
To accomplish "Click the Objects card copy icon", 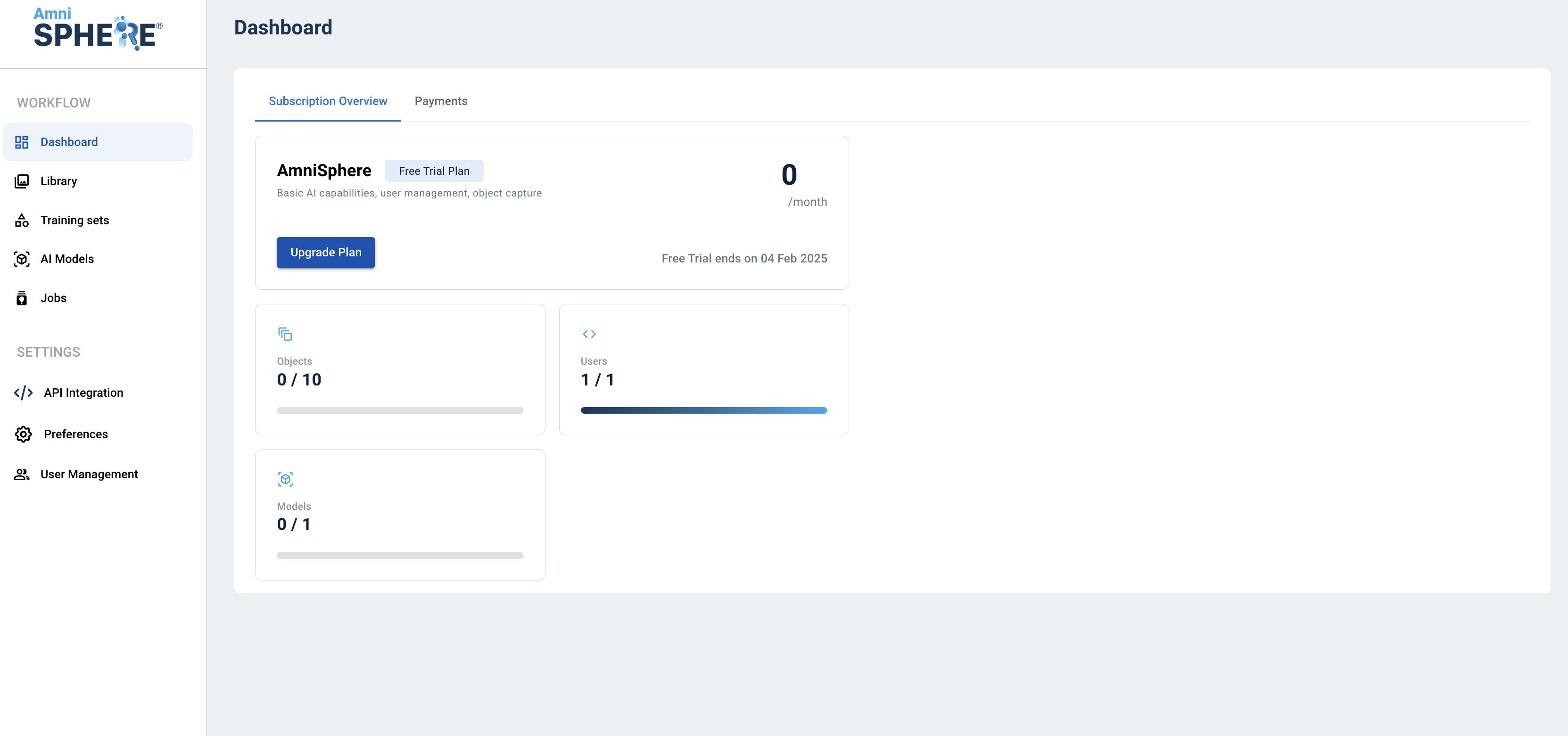I will pos(285,334).
